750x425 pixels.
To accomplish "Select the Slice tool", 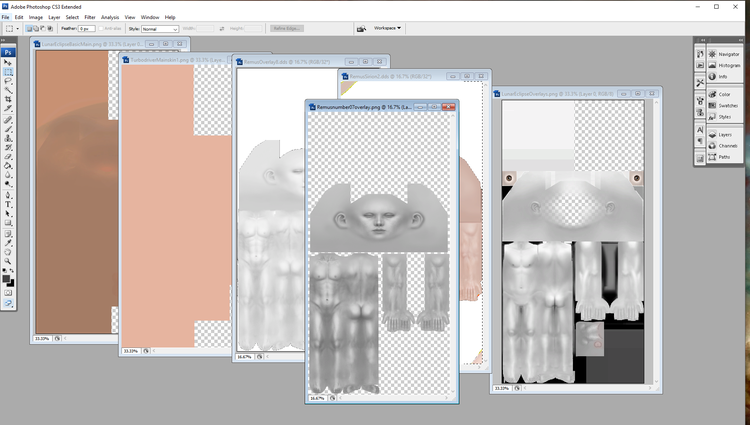I will (8, 108).
